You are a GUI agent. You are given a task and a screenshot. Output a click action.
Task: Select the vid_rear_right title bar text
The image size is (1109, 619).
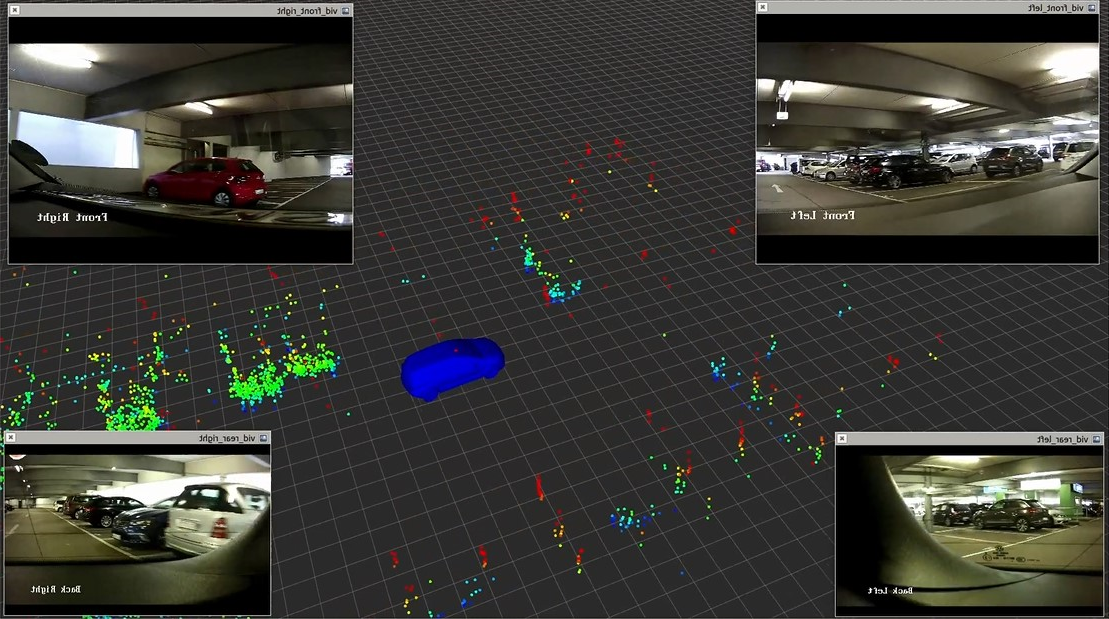(227, 438)
